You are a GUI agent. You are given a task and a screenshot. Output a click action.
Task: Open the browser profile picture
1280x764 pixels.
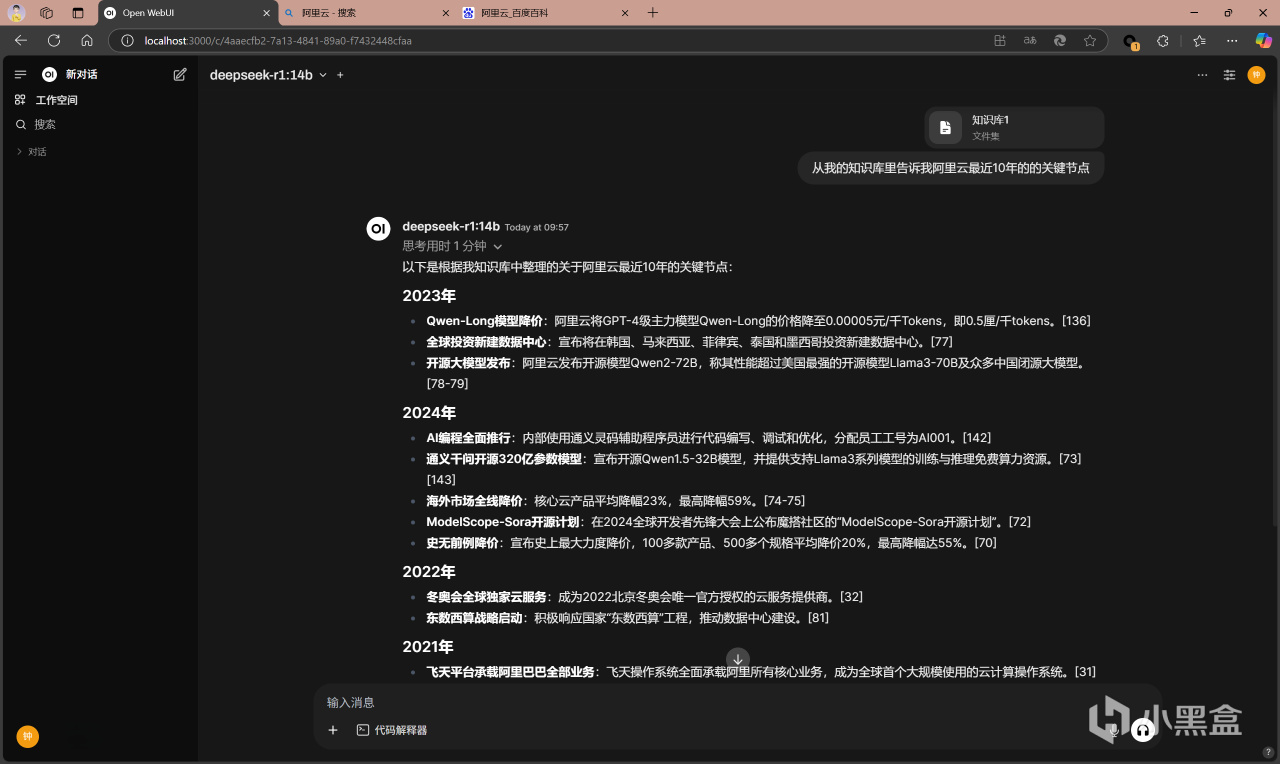point(17,13)
